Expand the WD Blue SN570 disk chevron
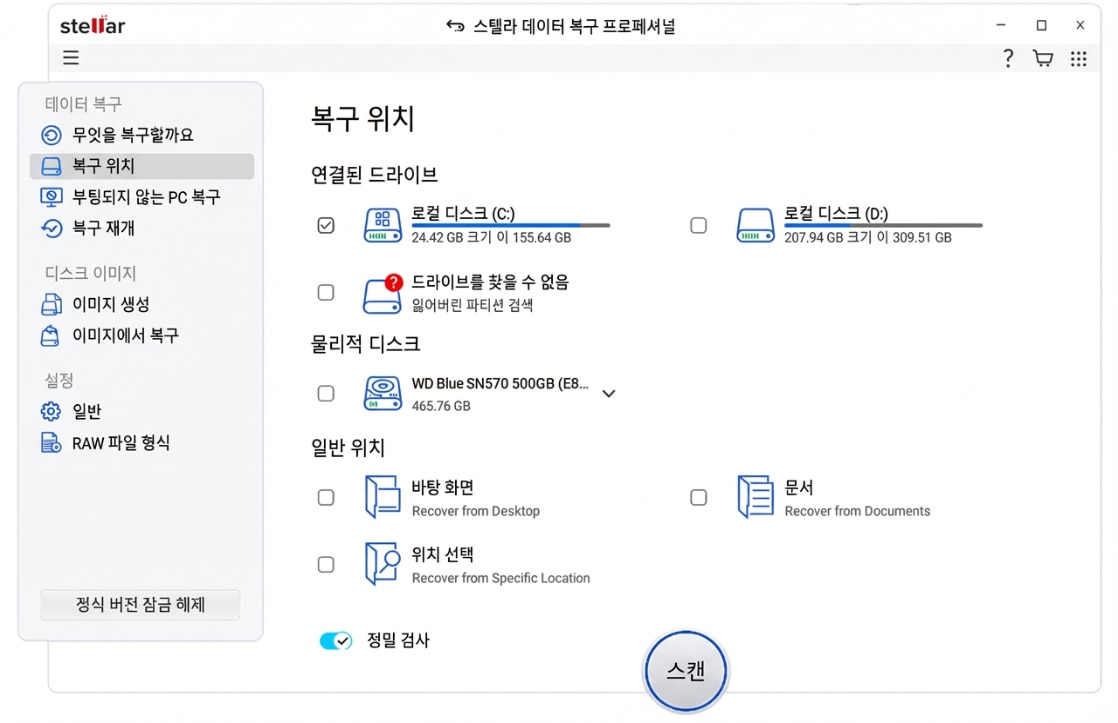 tap(608, 394)
